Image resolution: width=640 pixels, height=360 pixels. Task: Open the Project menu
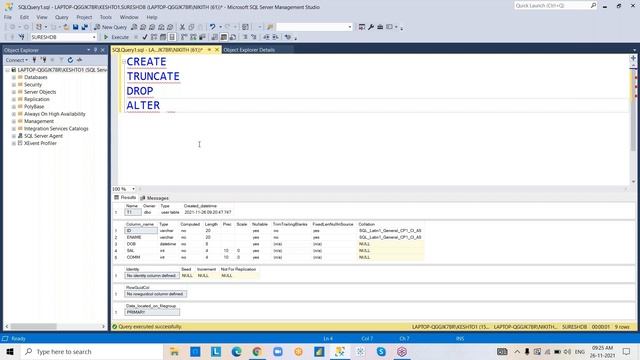click(x=84, y=17)
